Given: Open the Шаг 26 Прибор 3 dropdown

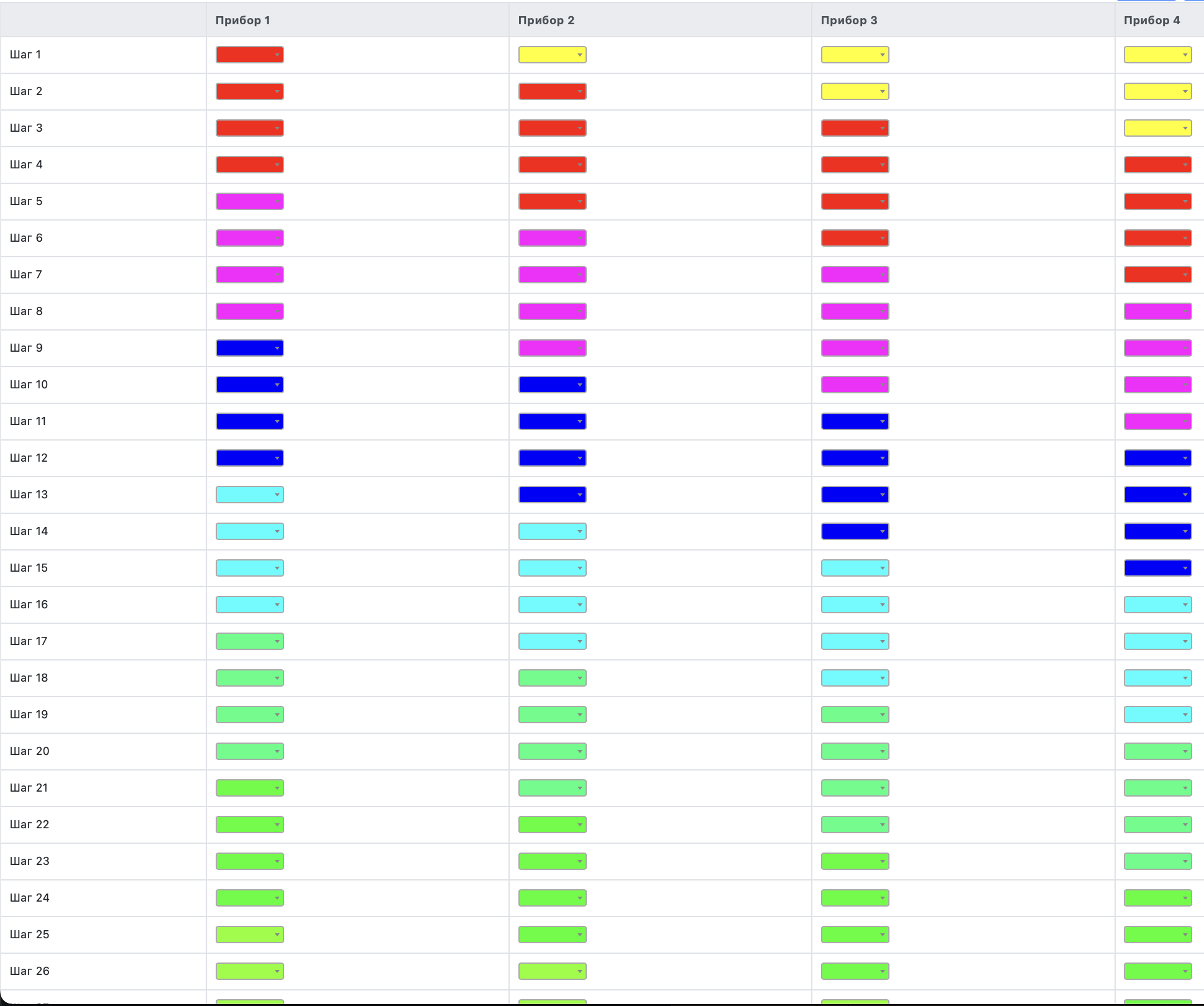Looking at the screenshot, I should click(x=855, y=971).
